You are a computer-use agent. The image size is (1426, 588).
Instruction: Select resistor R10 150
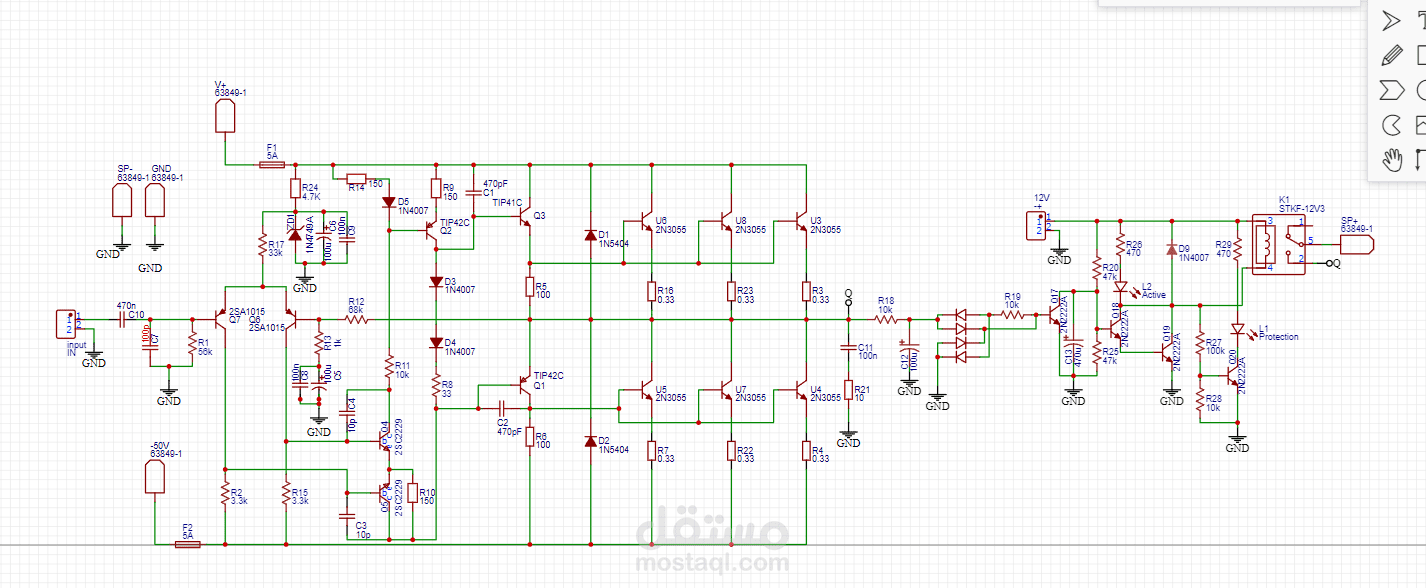(x=413, y=493)
